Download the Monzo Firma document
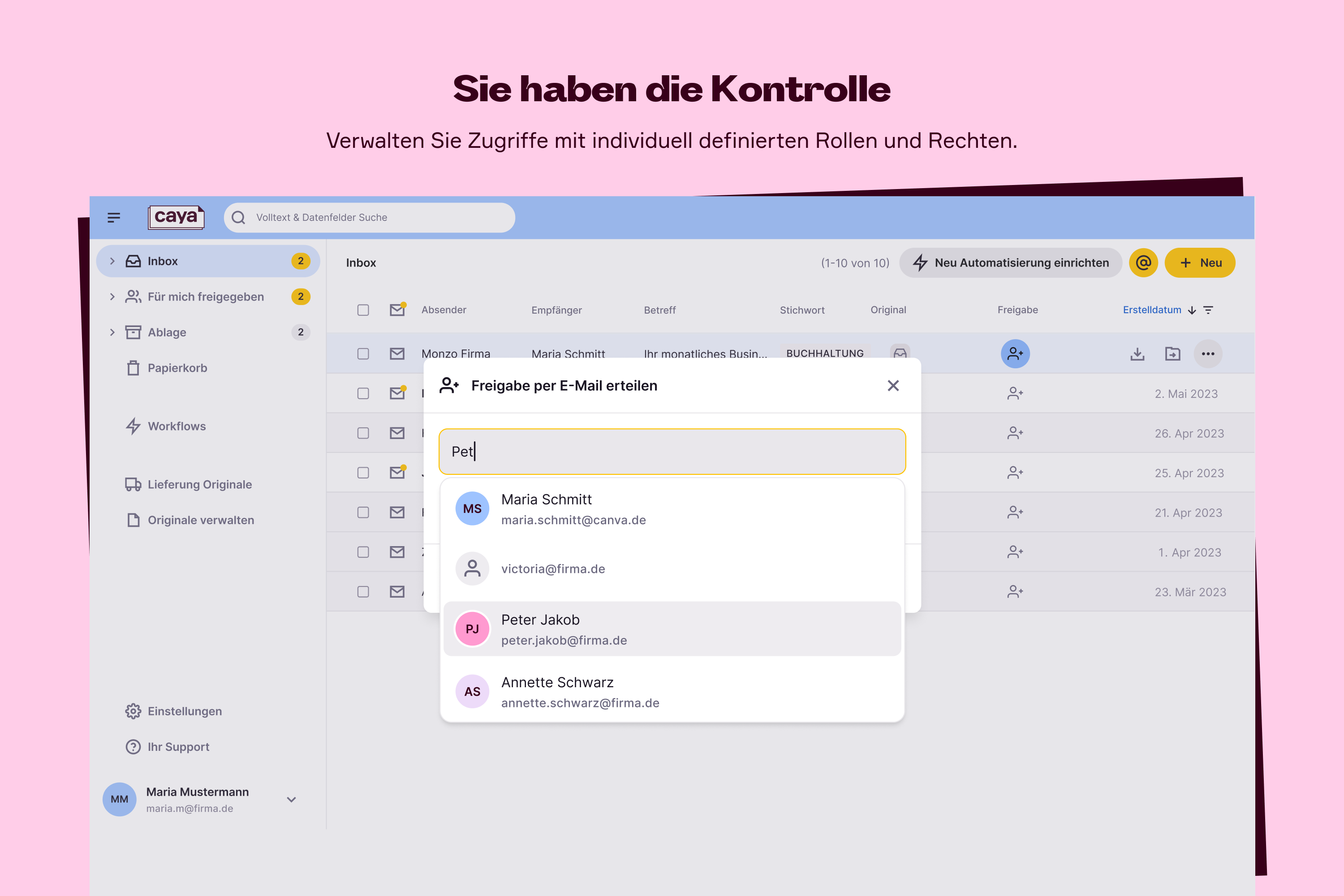Screen dimensions: 1344x896 pyautogui.click(x=1137, y=354)
